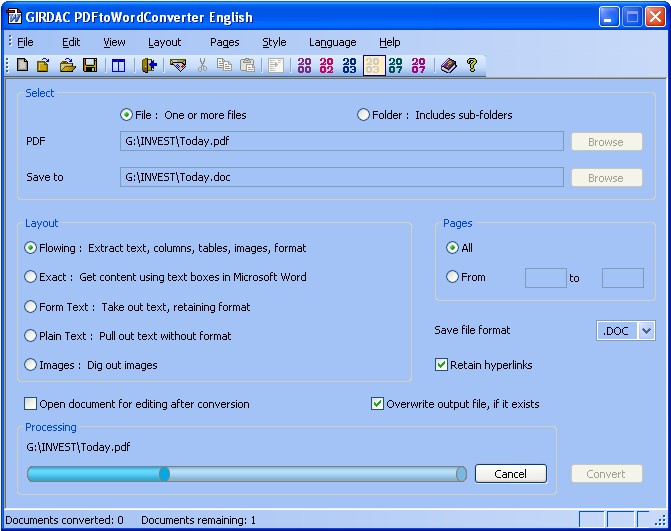
Task: Select the highlighted beige 2003 style icon
Action: pos(374,65)
